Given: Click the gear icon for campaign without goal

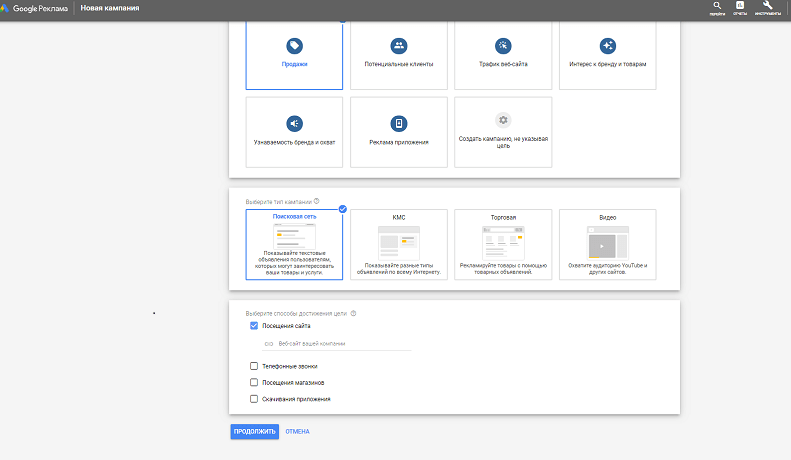Looking at the screenshot, I should pyautogui.click(x=503, y=120).
